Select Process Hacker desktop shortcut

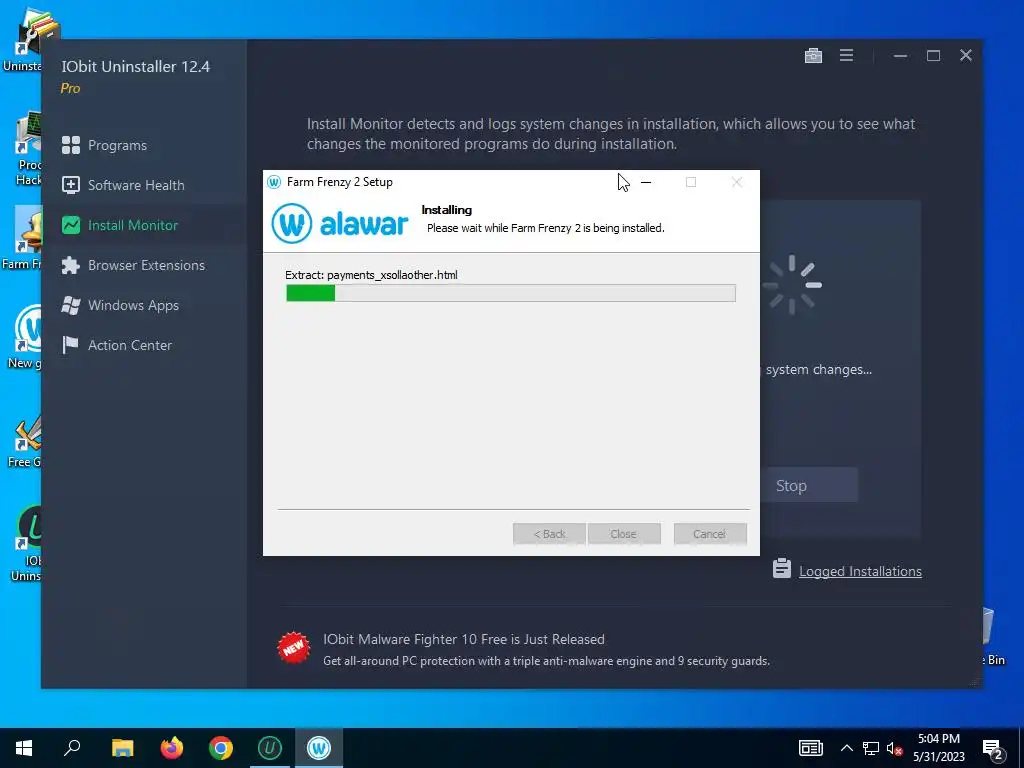click(26, 150)
